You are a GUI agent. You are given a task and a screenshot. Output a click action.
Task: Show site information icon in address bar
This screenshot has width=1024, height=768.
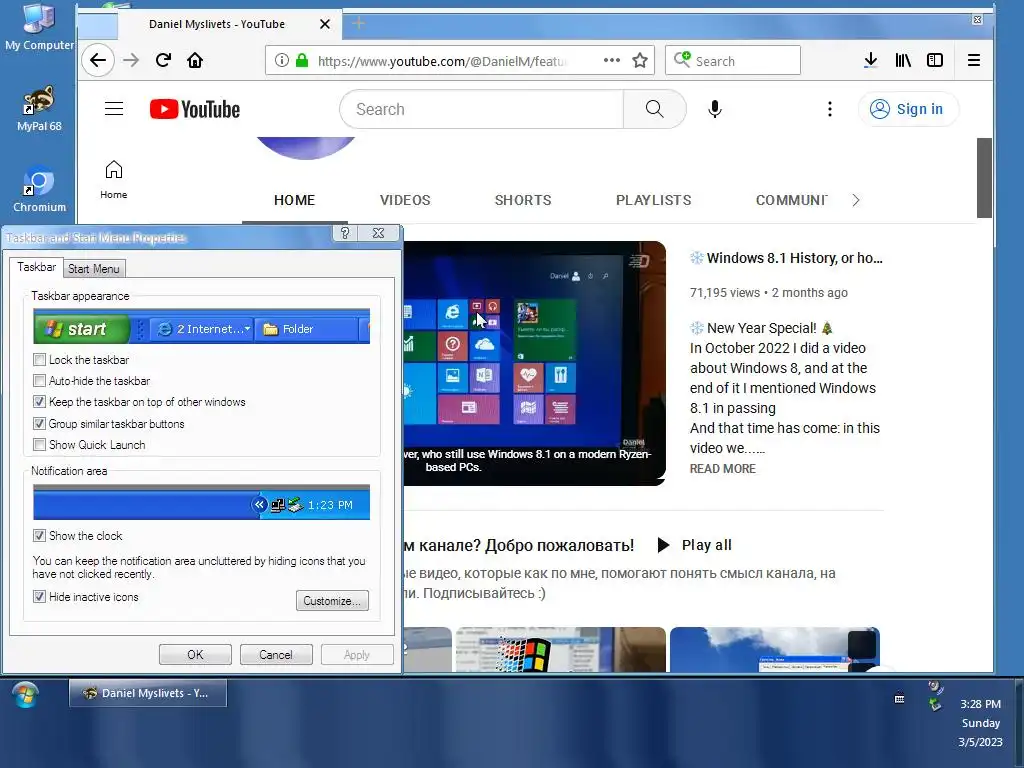[x=281, y=61]
